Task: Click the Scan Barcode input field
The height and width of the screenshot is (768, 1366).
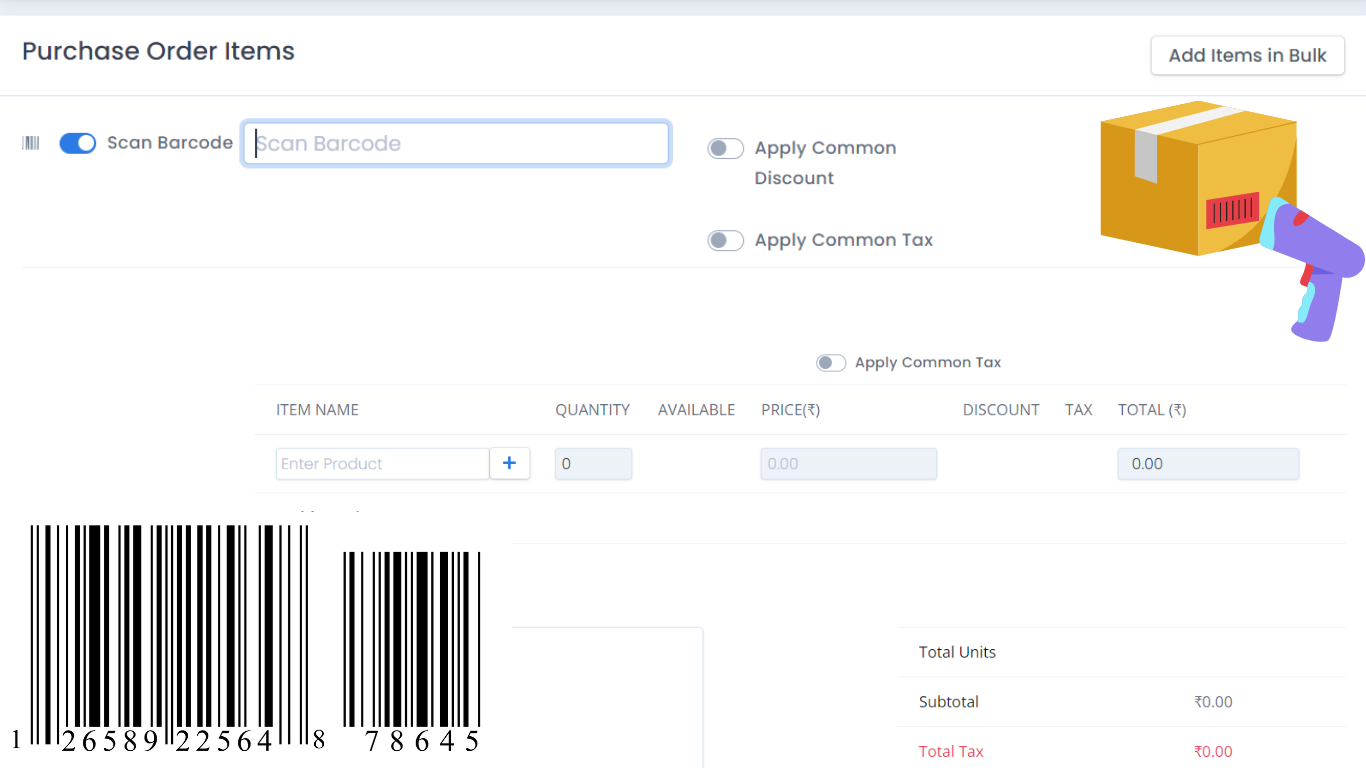Action: pos(455,143)
